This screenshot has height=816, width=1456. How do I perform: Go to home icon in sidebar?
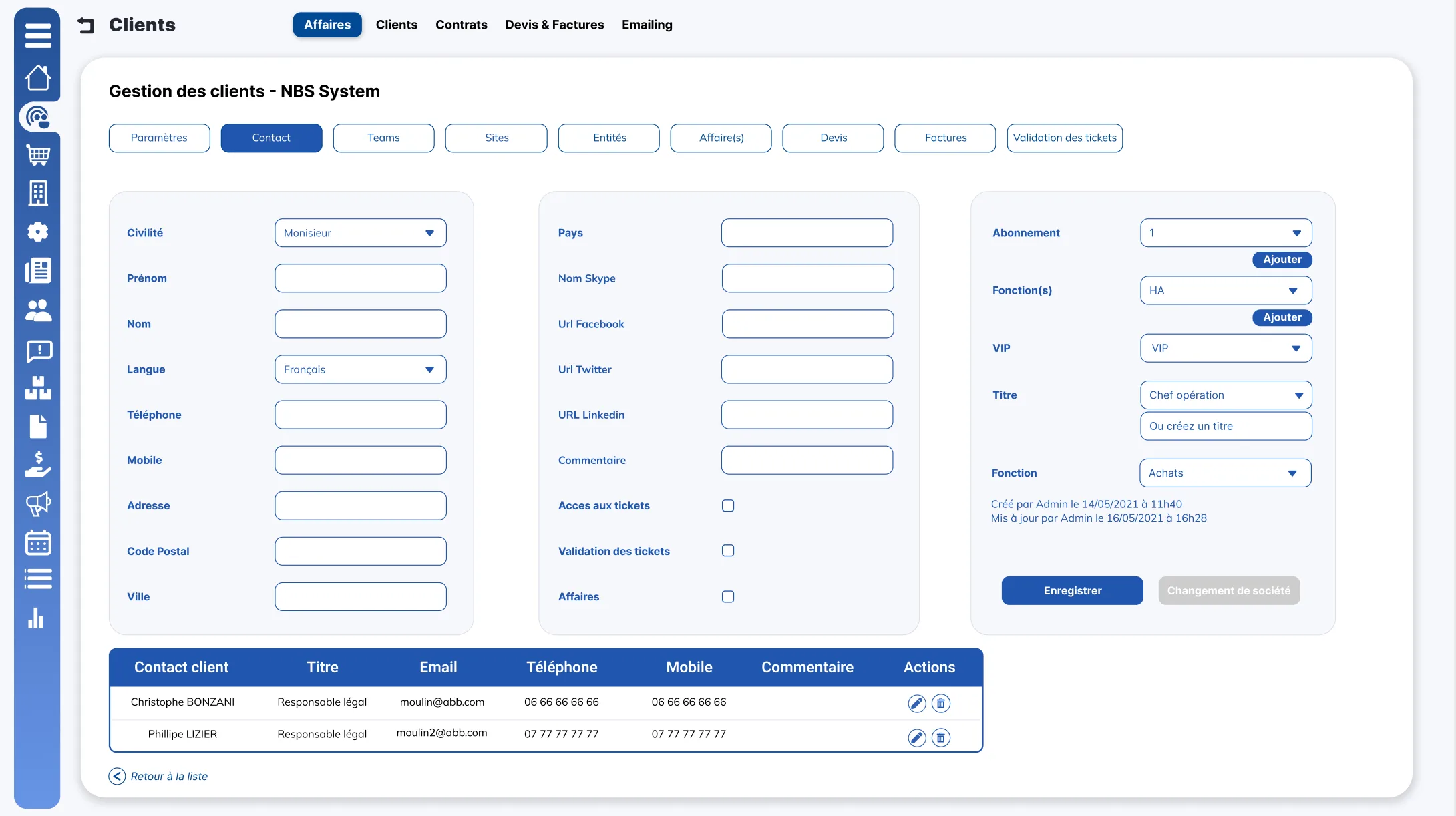(38, 77)
